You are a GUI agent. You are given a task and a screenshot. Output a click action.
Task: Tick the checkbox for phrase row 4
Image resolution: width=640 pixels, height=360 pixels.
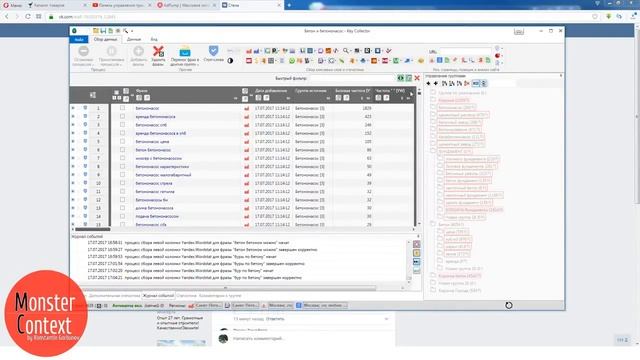(122, 133)
